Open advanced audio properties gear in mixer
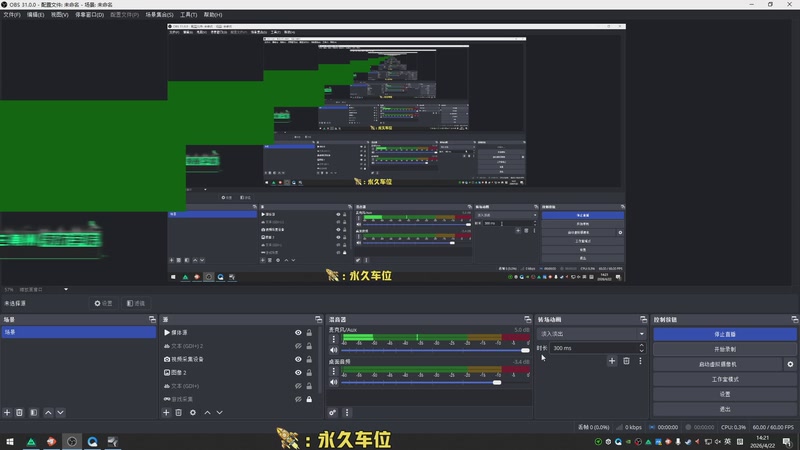 click(333, 412)
